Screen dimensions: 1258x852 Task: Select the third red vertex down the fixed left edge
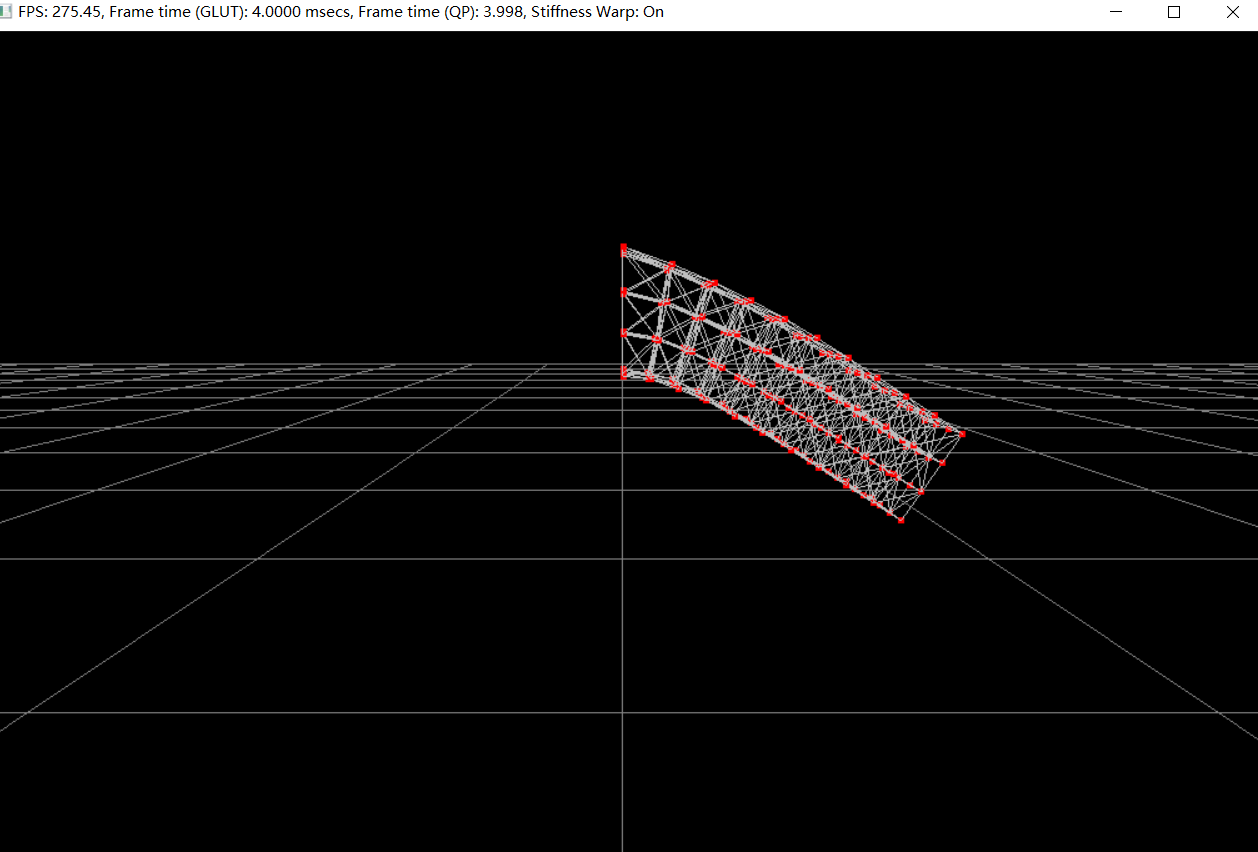coord(623,333)
